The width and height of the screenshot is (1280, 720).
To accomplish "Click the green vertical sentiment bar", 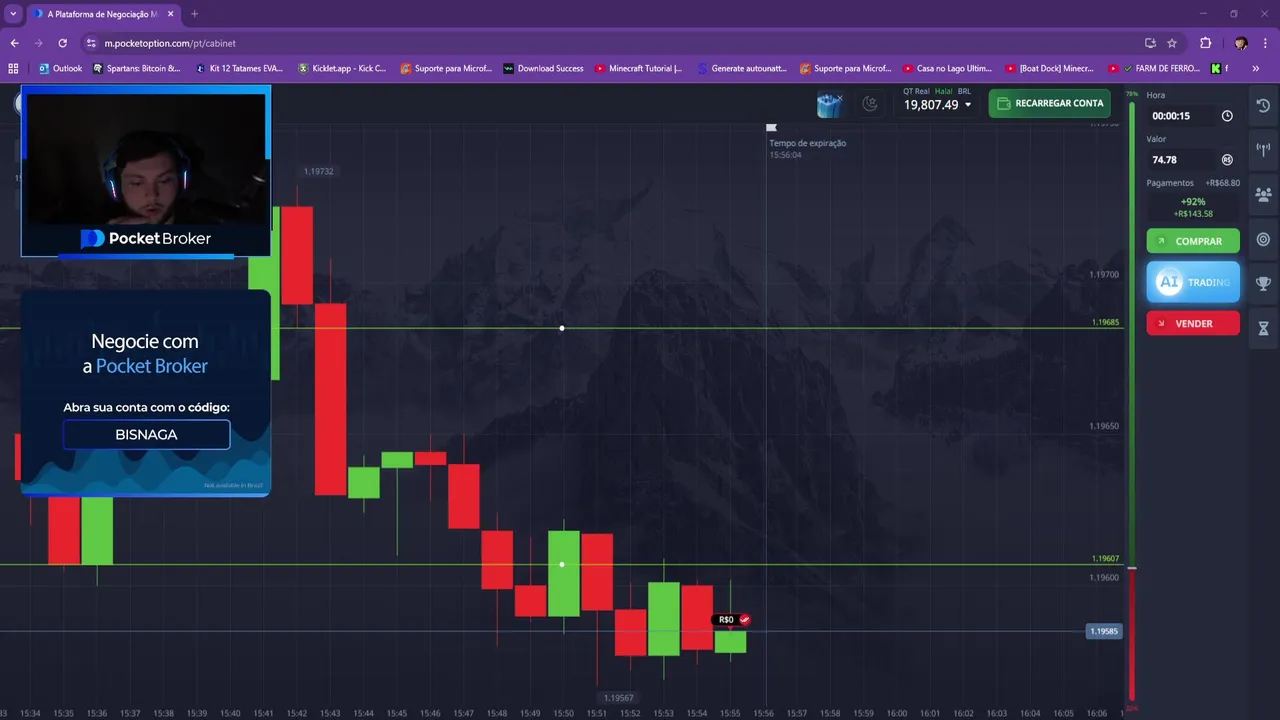I will click(x=1132, y=333).
